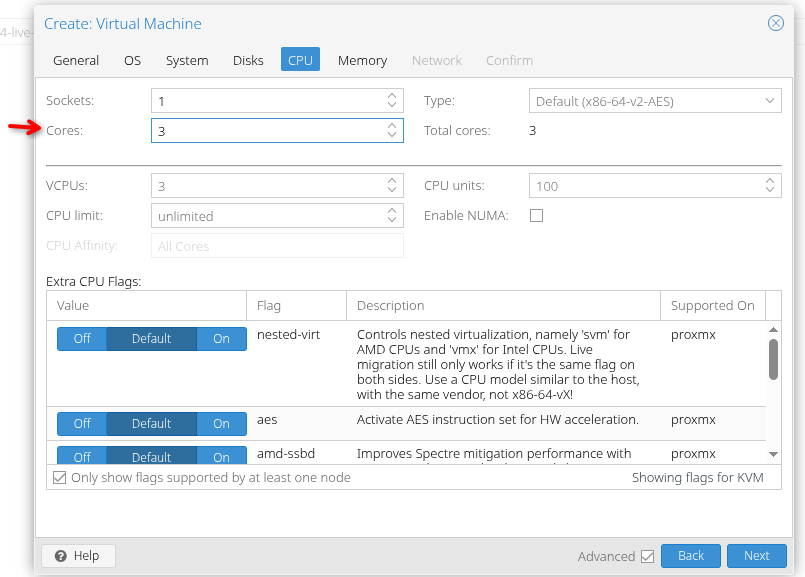Set nested-virt flag to On
The height and width of the screenshot is (577, 805).
221,339
